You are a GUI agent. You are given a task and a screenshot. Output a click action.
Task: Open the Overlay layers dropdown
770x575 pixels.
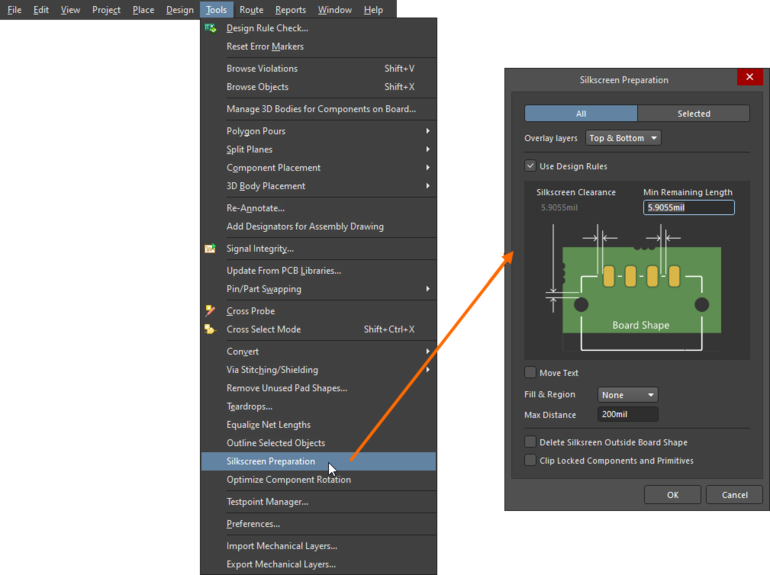(x=623, y=138)
